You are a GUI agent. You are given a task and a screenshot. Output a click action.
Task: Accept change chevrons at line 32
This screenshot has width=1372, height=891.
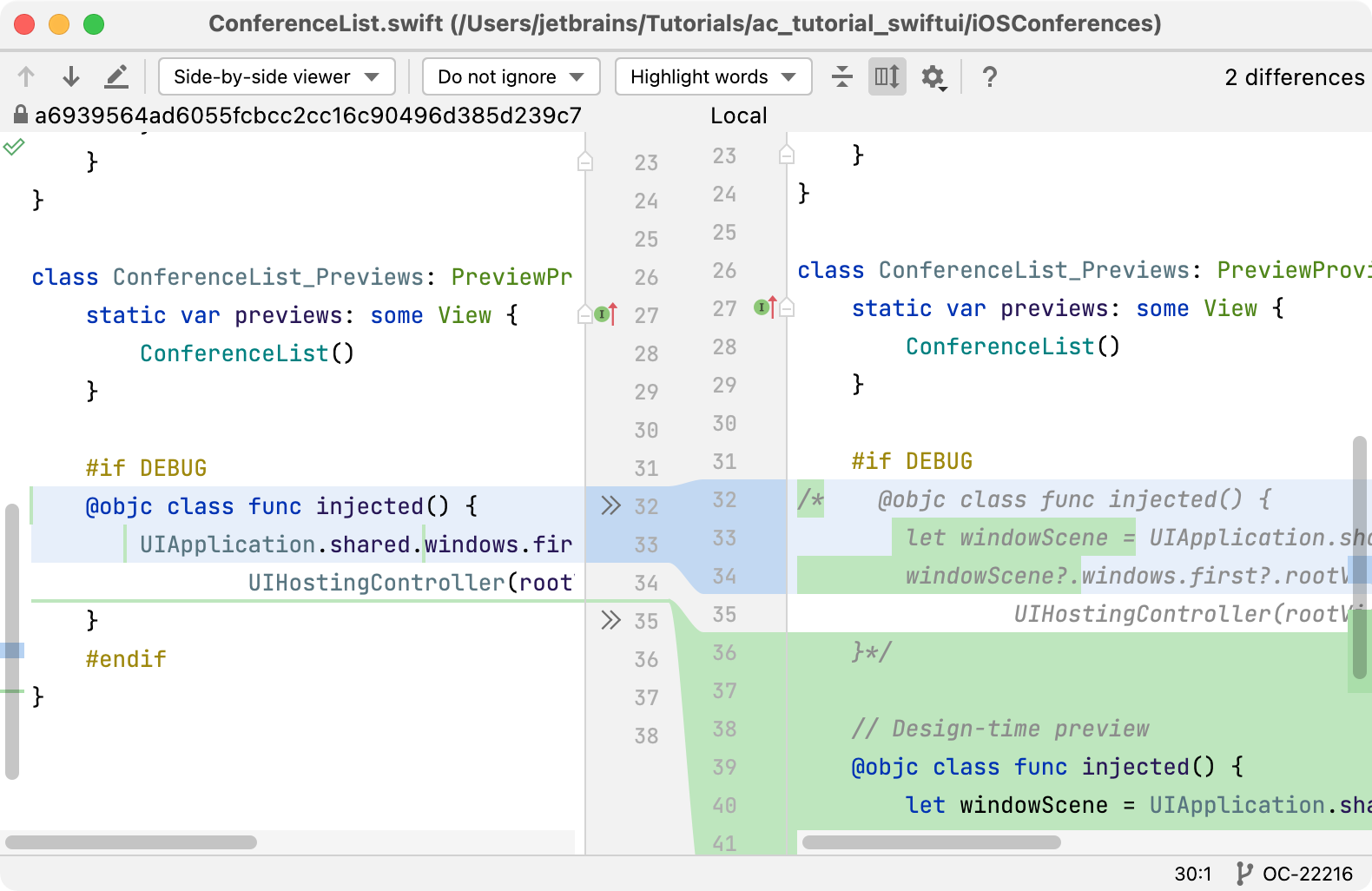tap(611, 505)
